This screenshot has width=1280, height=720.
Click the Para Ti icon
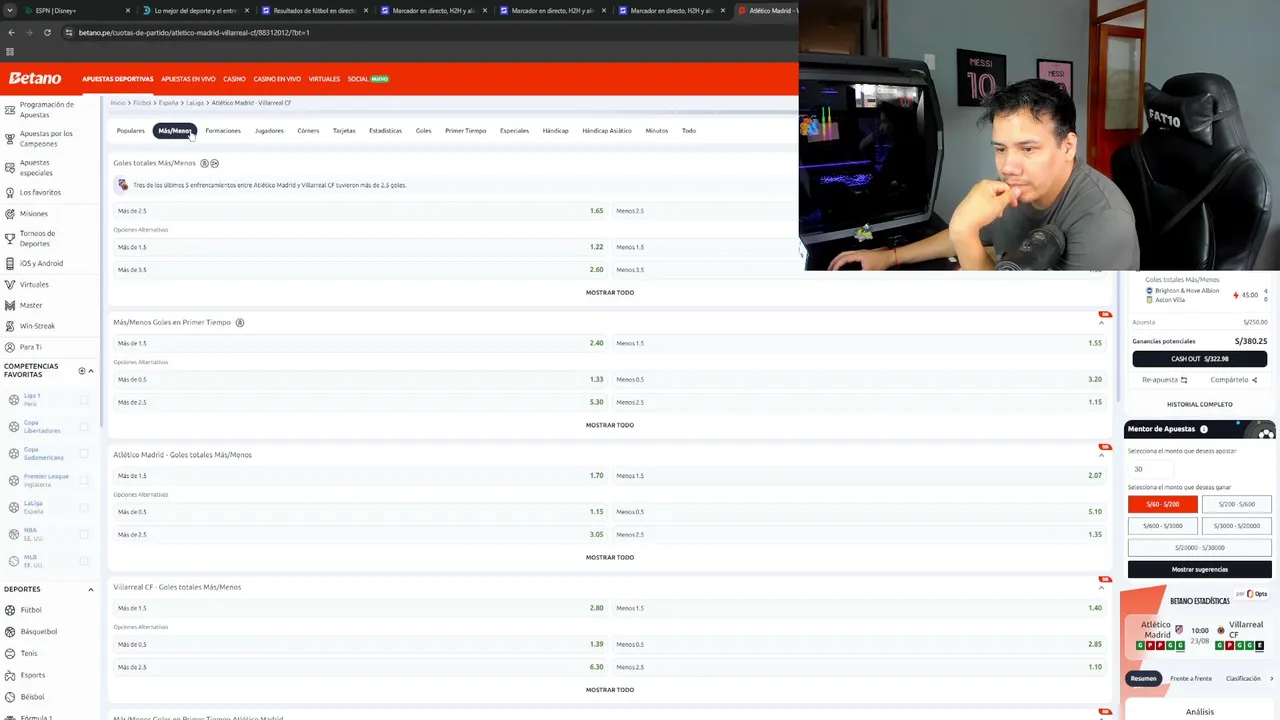[10, 347]
